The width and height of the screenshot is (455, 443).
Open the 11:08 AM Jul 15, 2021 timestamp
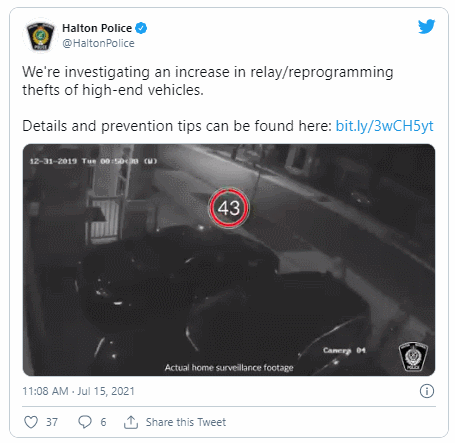(78, 391)
